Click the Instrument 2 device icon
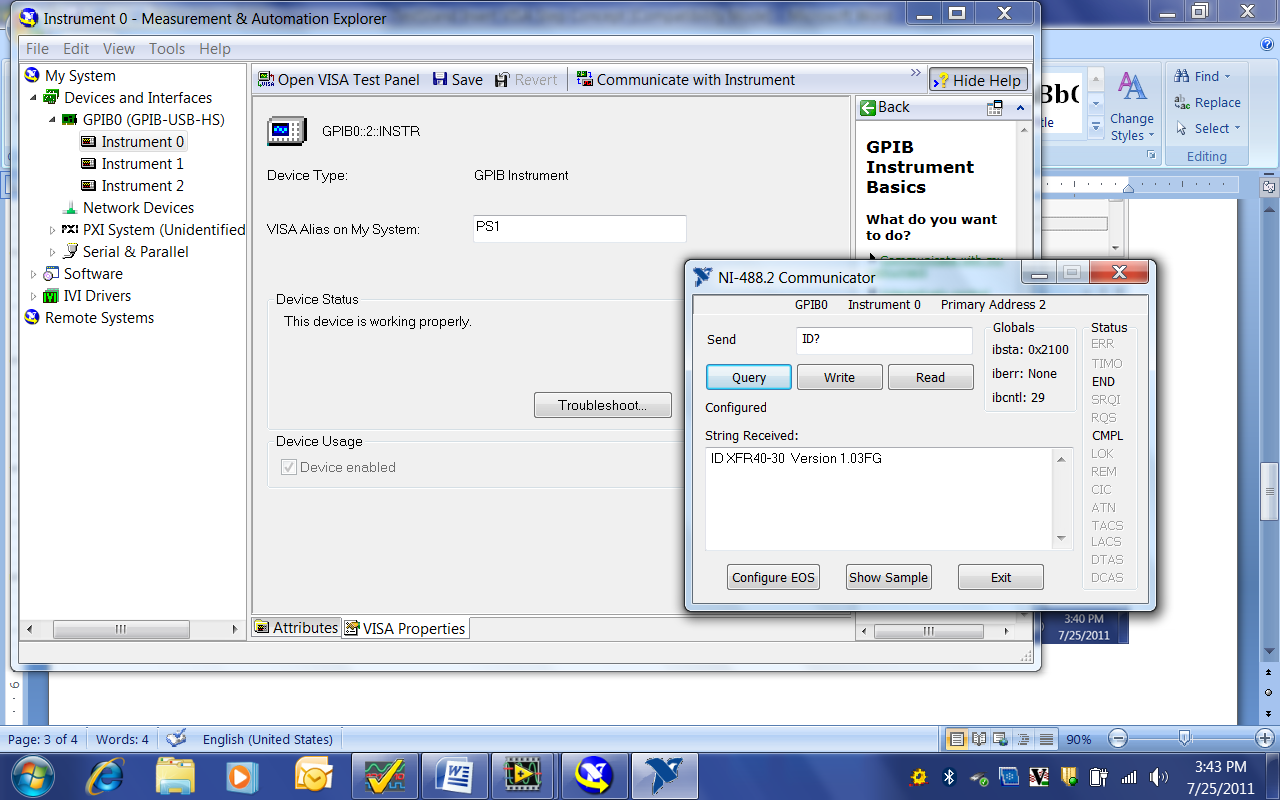 [88, 186]
